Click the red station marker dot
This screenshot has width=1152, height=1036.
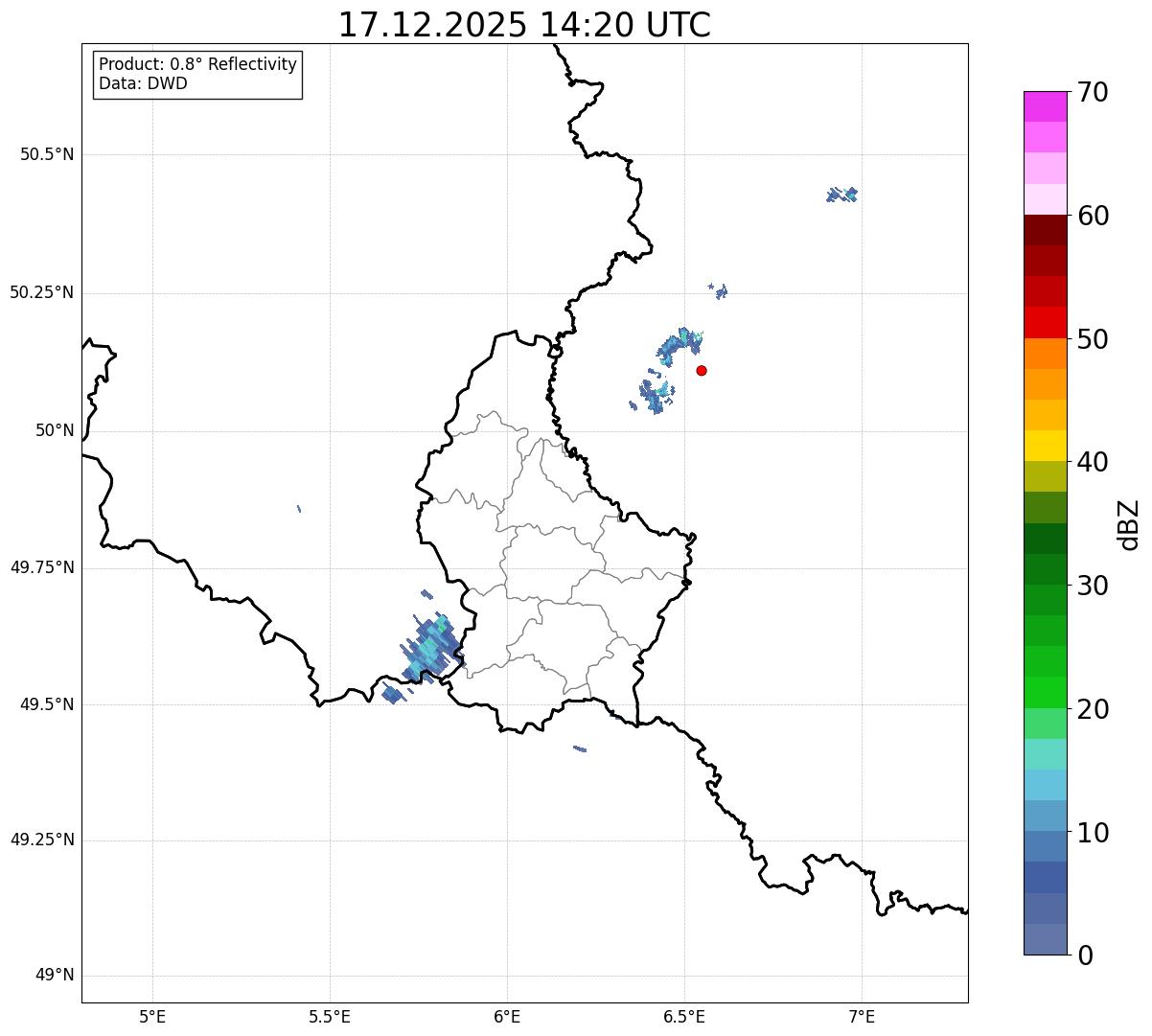pyautogui.click(x=702, y=370)
